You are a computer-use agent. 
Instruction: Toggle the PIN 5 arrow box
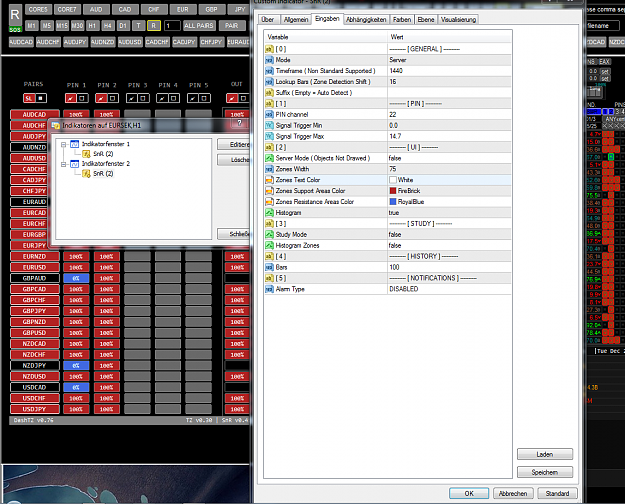click(193, 98)
